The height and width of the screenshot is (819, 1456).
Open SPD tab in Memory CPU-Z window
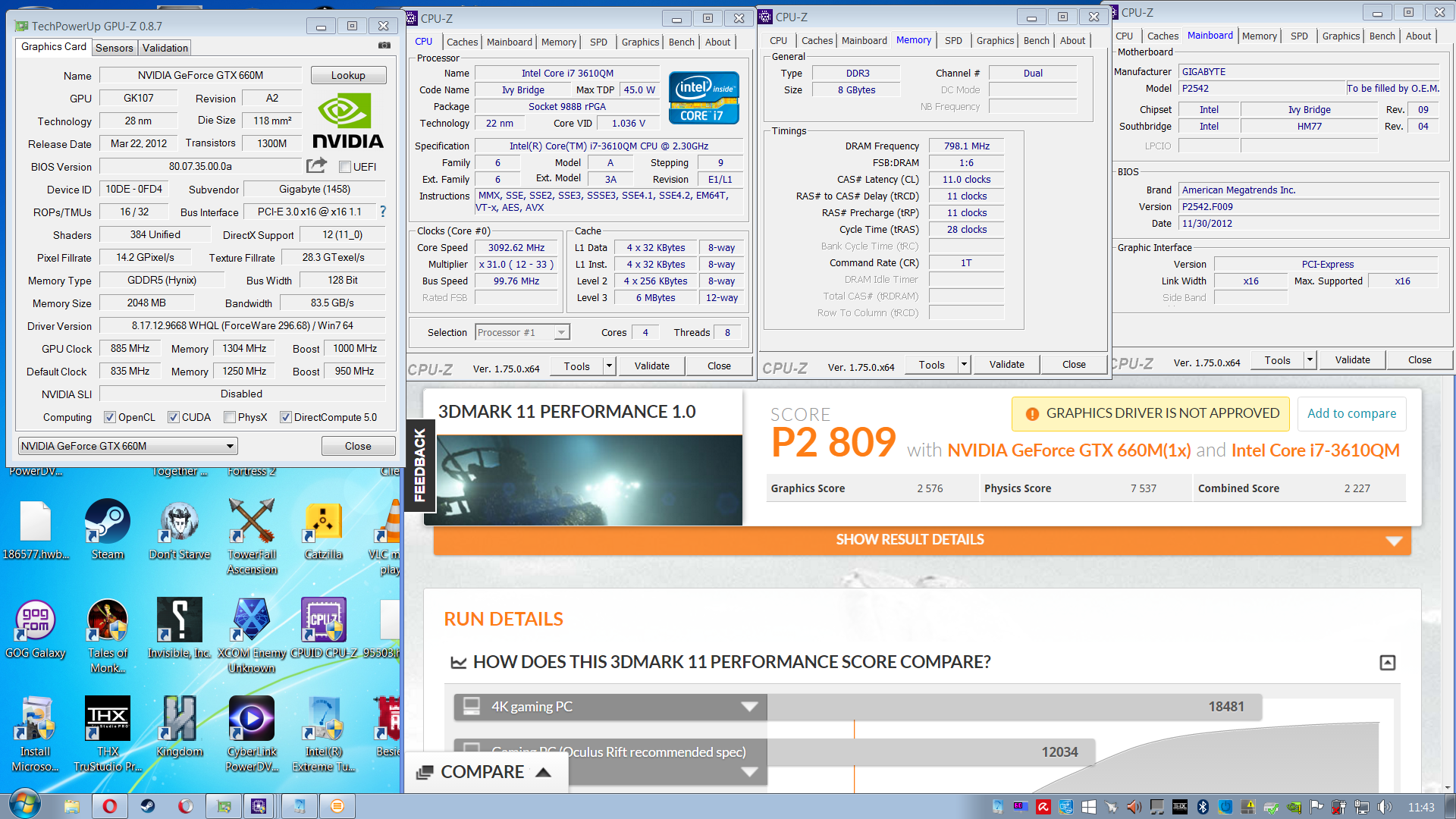click(953, 41)
